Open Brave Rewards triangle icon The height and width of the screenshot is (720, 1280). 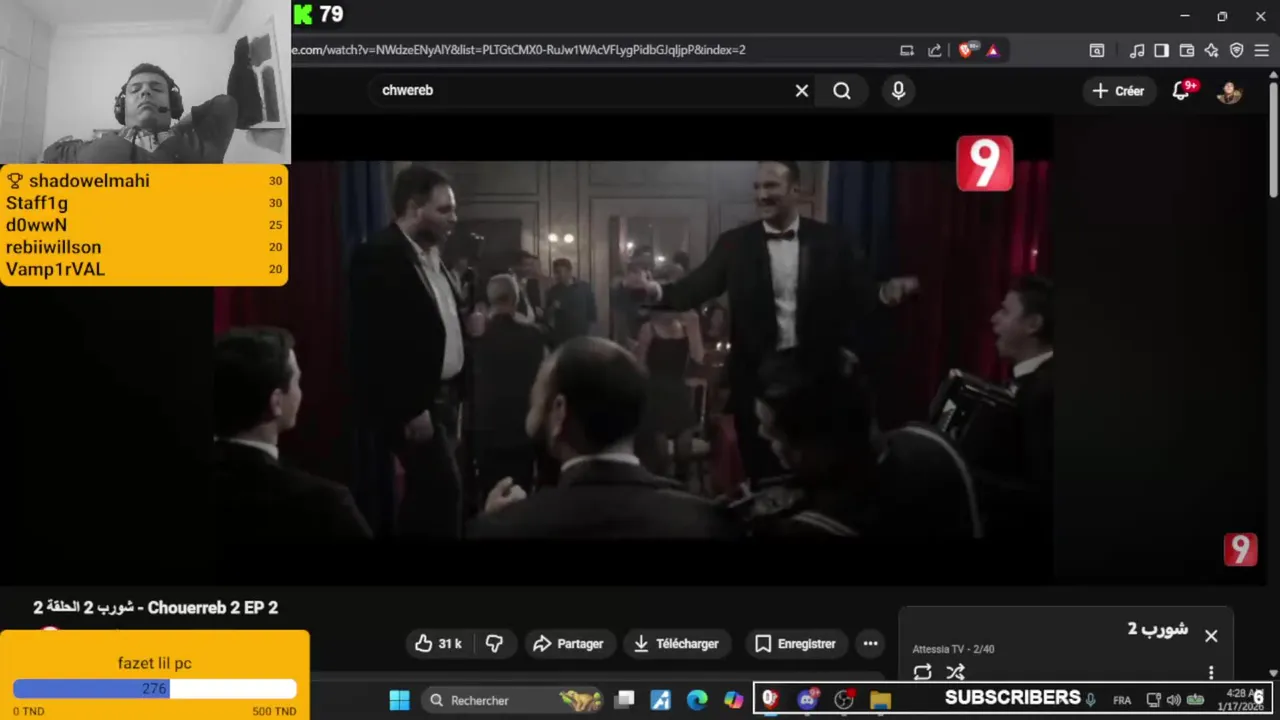(x=992, y=50)
